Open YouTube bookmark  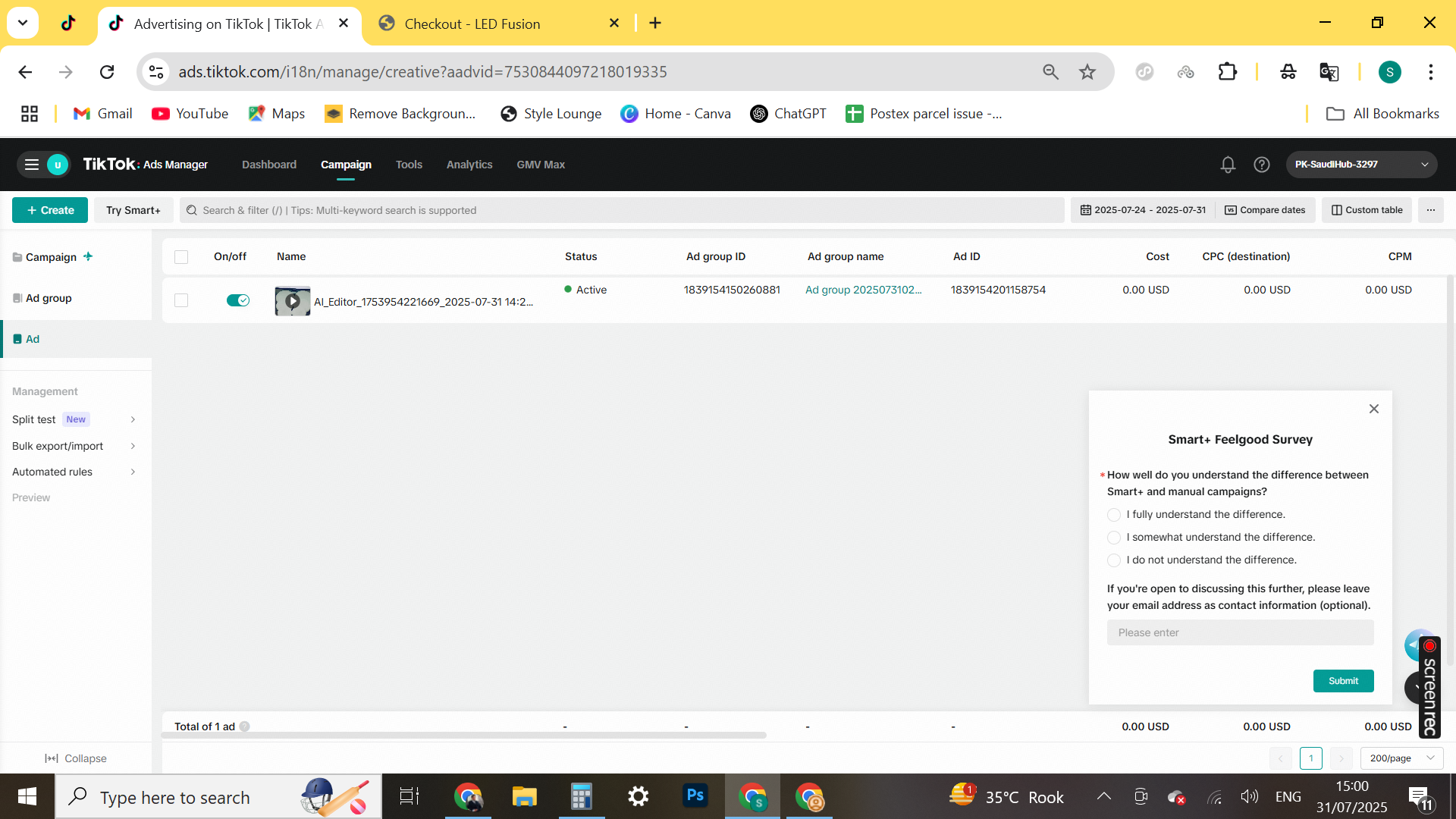click(x=190, y=114)
